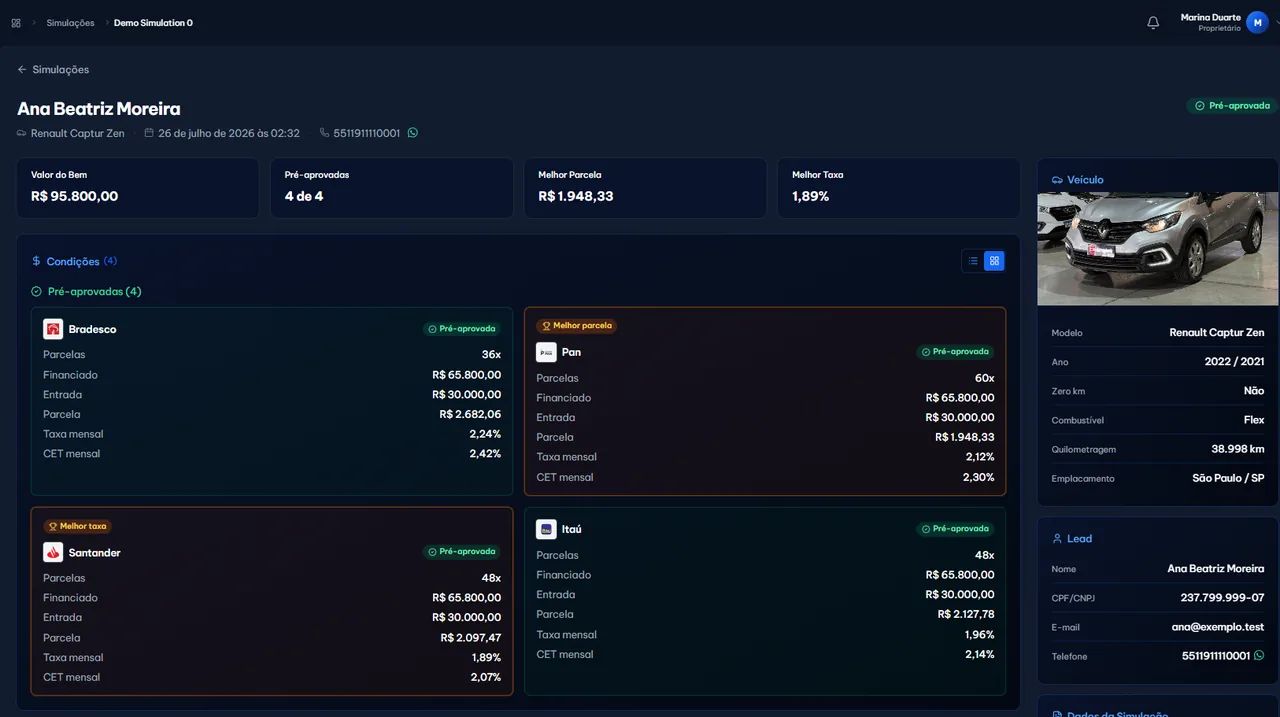
Task: Click Pré-aprovada badge on Pan card
Action: (955, 352)
